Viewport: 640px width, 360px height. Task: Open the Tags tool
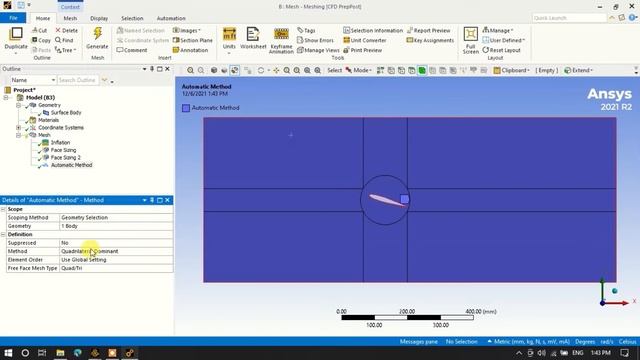point(306,31)
